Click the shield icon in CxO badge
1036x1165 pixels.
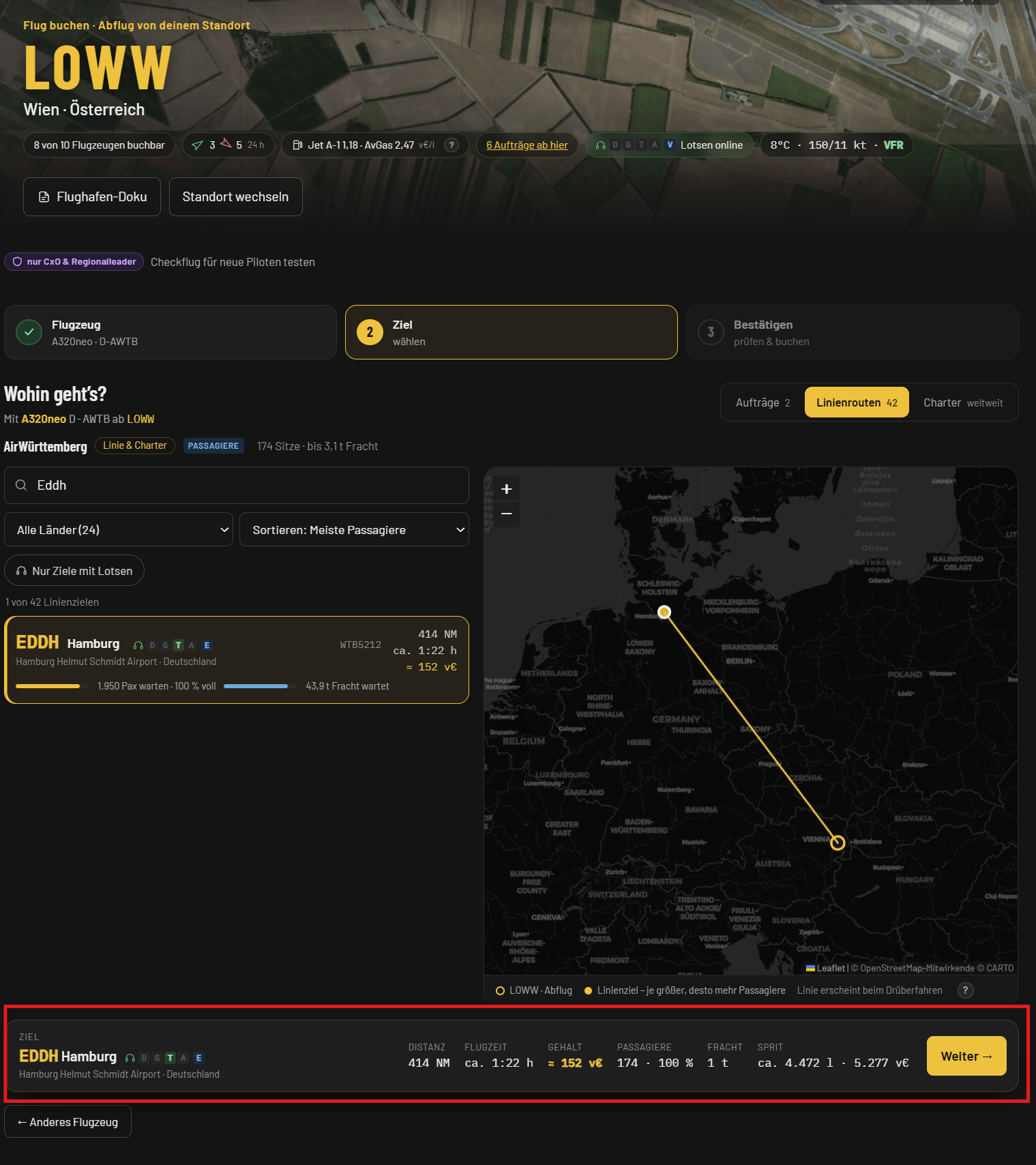point(18,262)
